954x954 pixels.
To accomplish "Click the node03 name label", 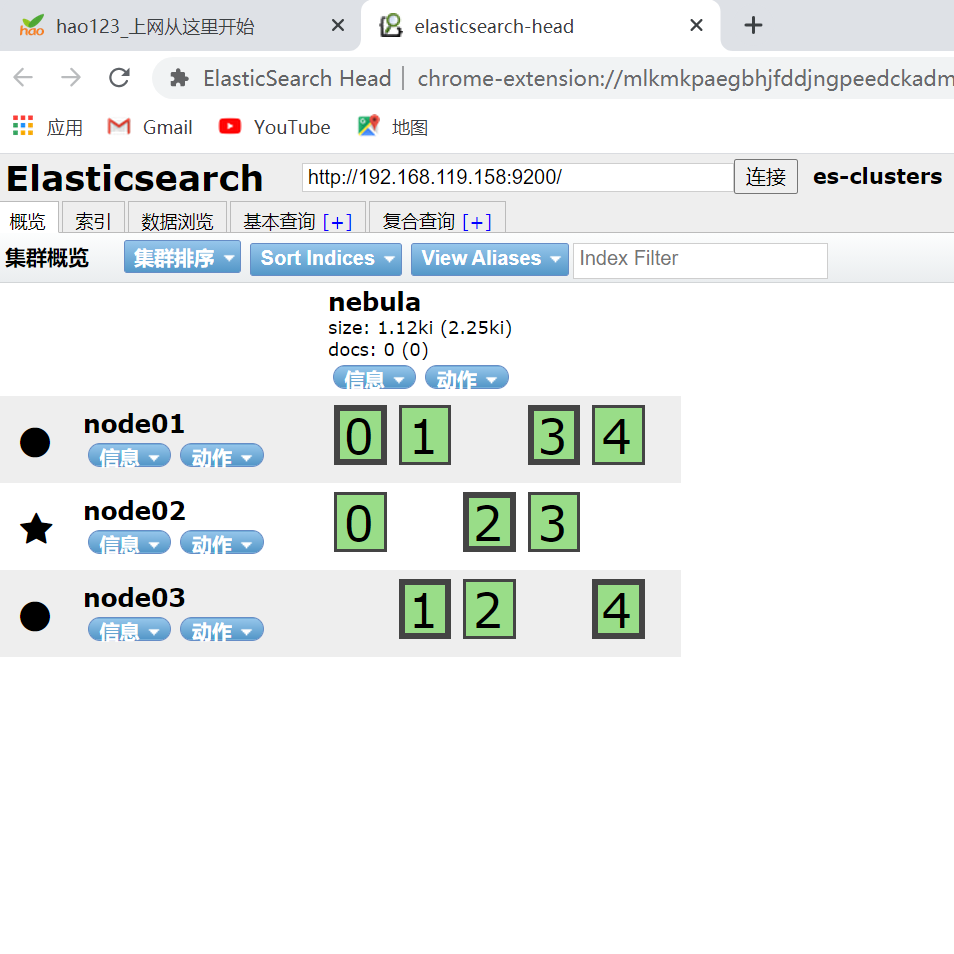I will 134,598.
